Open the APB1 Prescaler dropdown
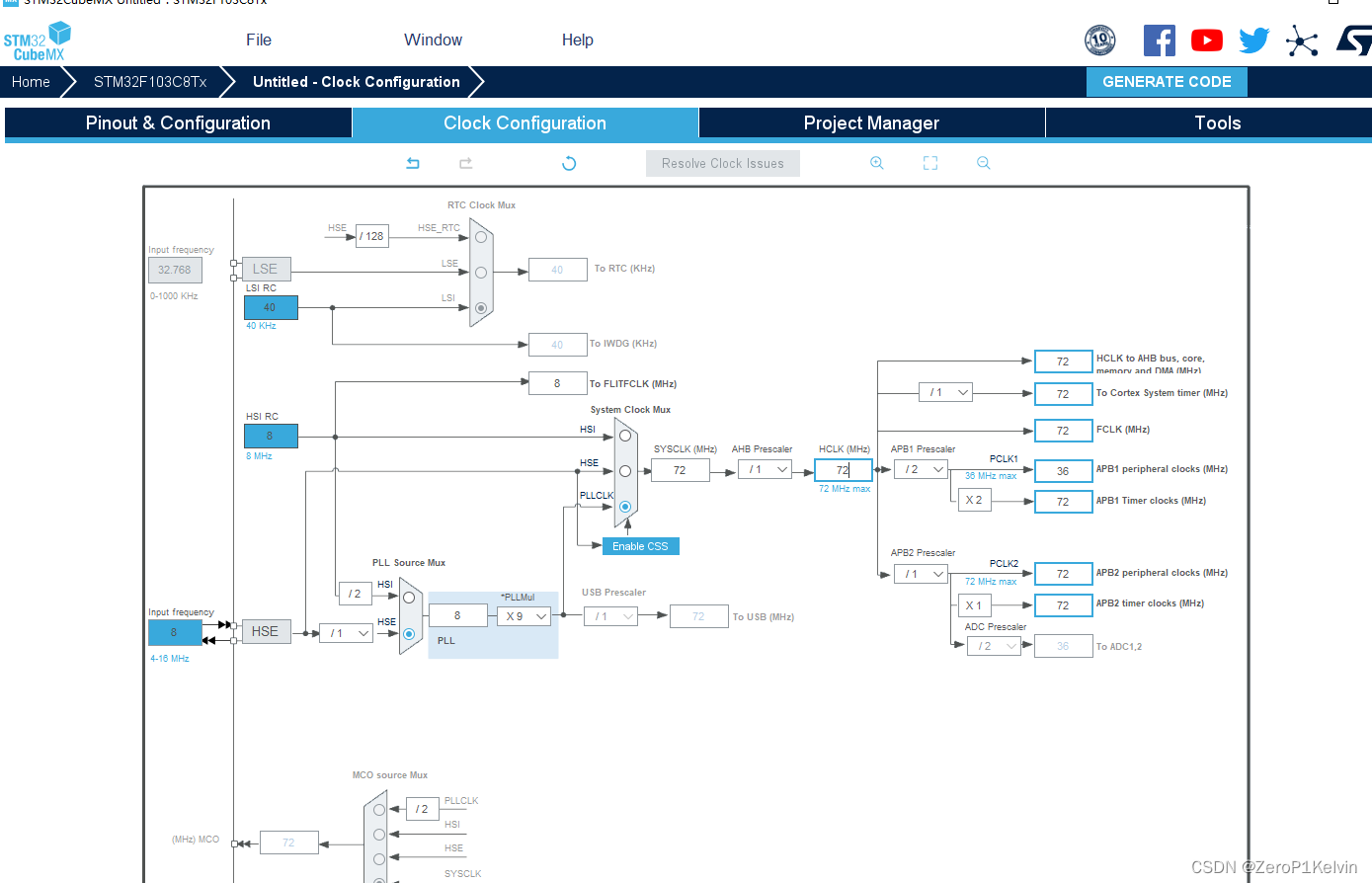The width and height of the screenshot is (1372, 883). point(921,470)
